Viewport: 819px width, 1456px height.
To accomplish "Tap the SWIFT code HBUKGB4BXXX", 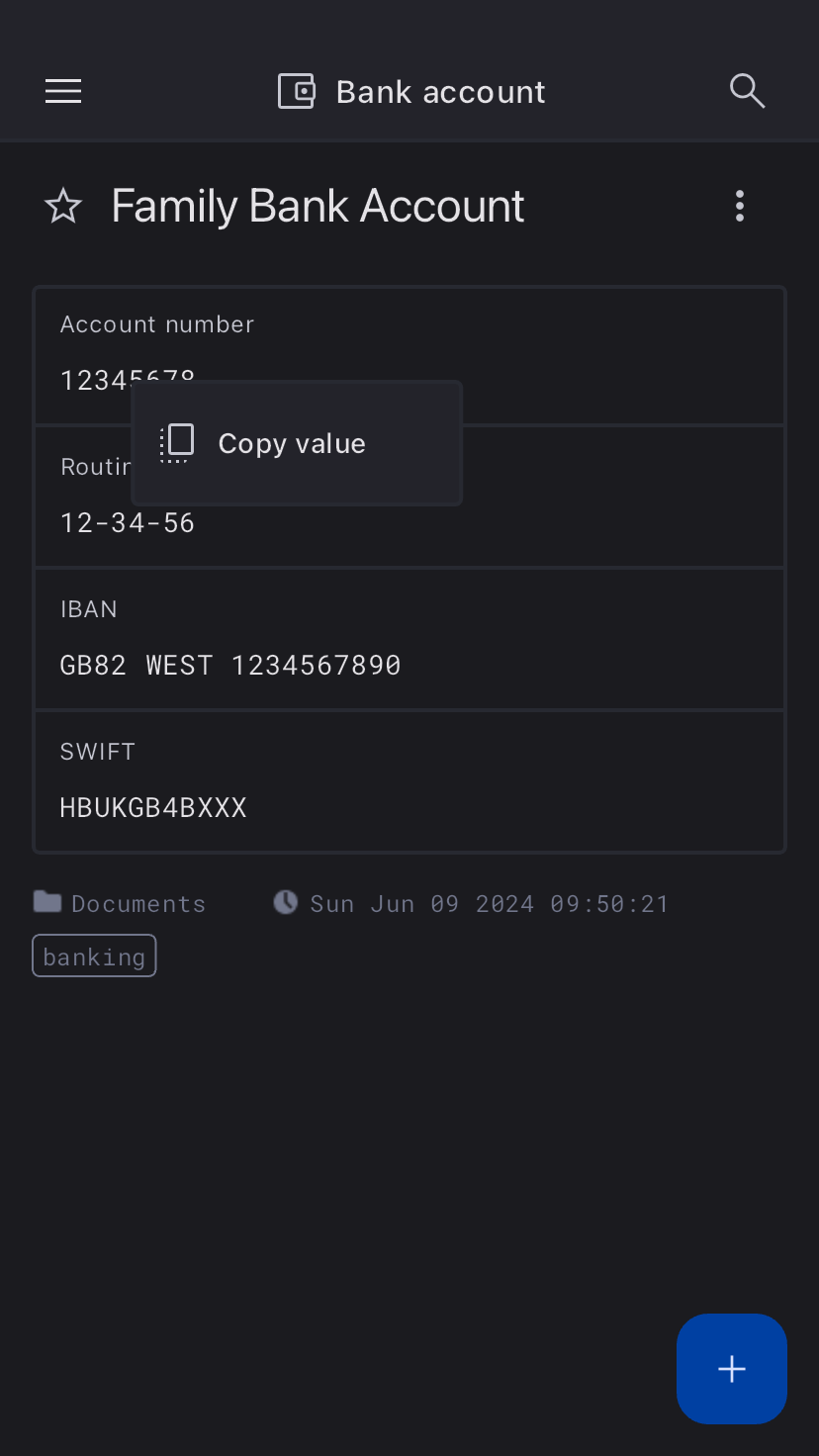I will click(153, 807).
